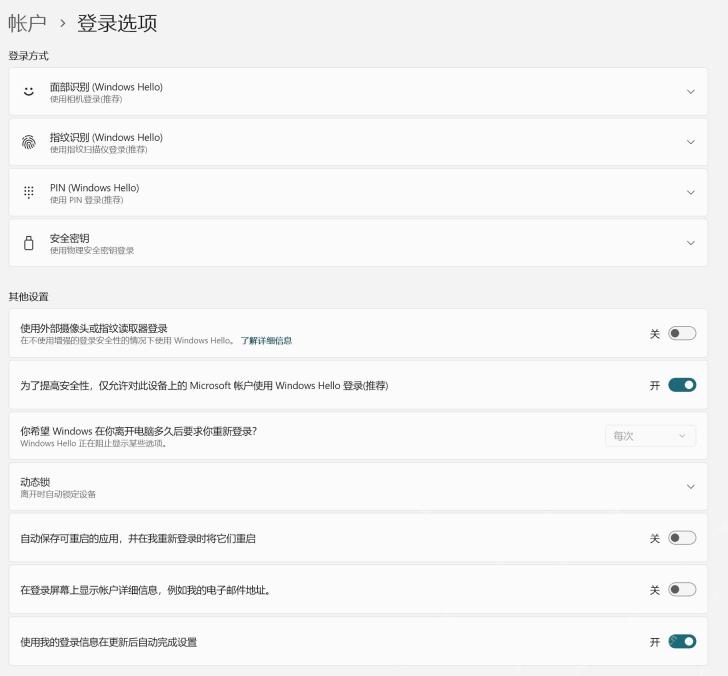Click 指纹识别 (Windows Hello) label

click(106, 137)
